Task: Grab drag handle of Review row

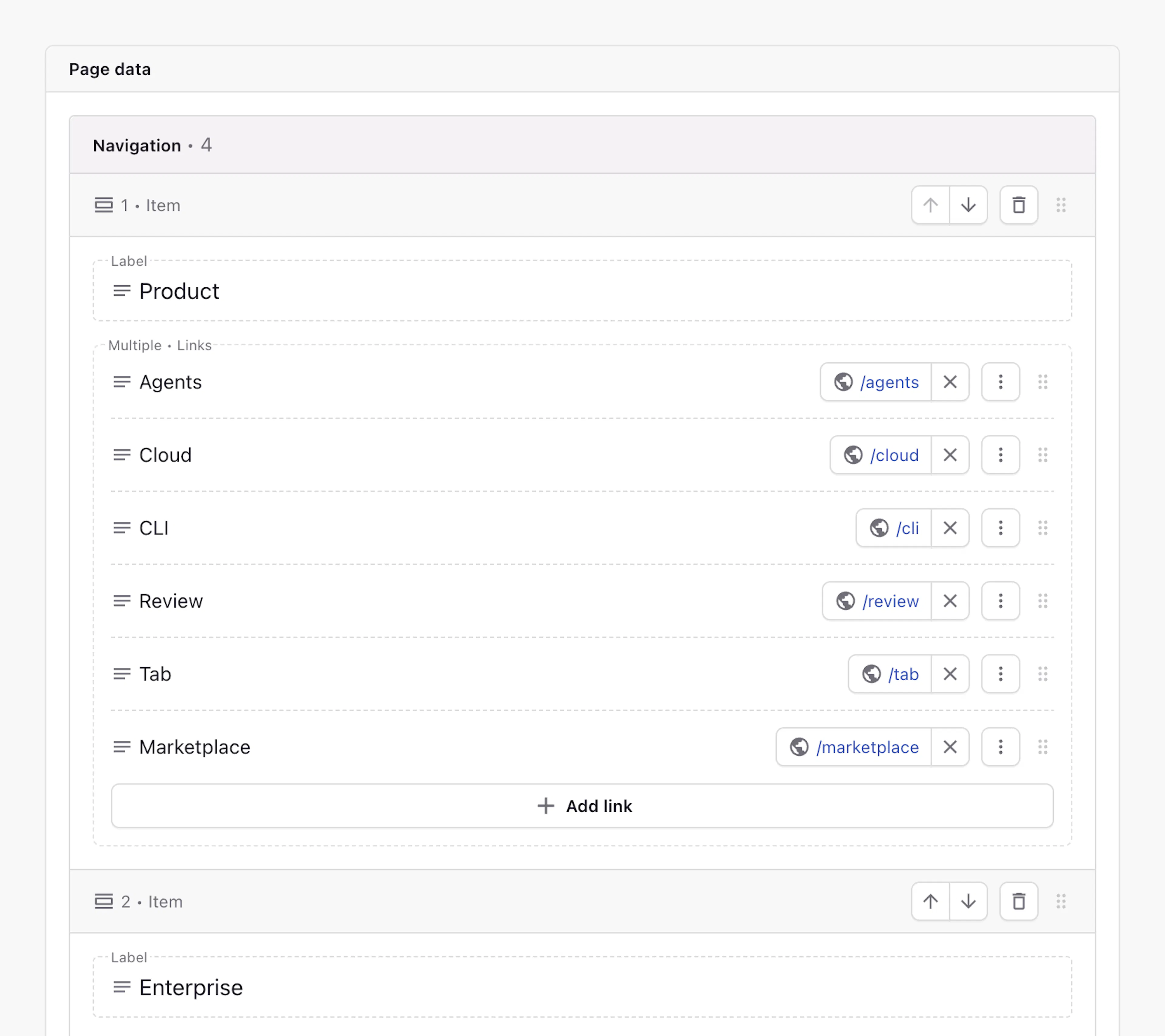Action: pyautogui.click(x=1042, y=601)
